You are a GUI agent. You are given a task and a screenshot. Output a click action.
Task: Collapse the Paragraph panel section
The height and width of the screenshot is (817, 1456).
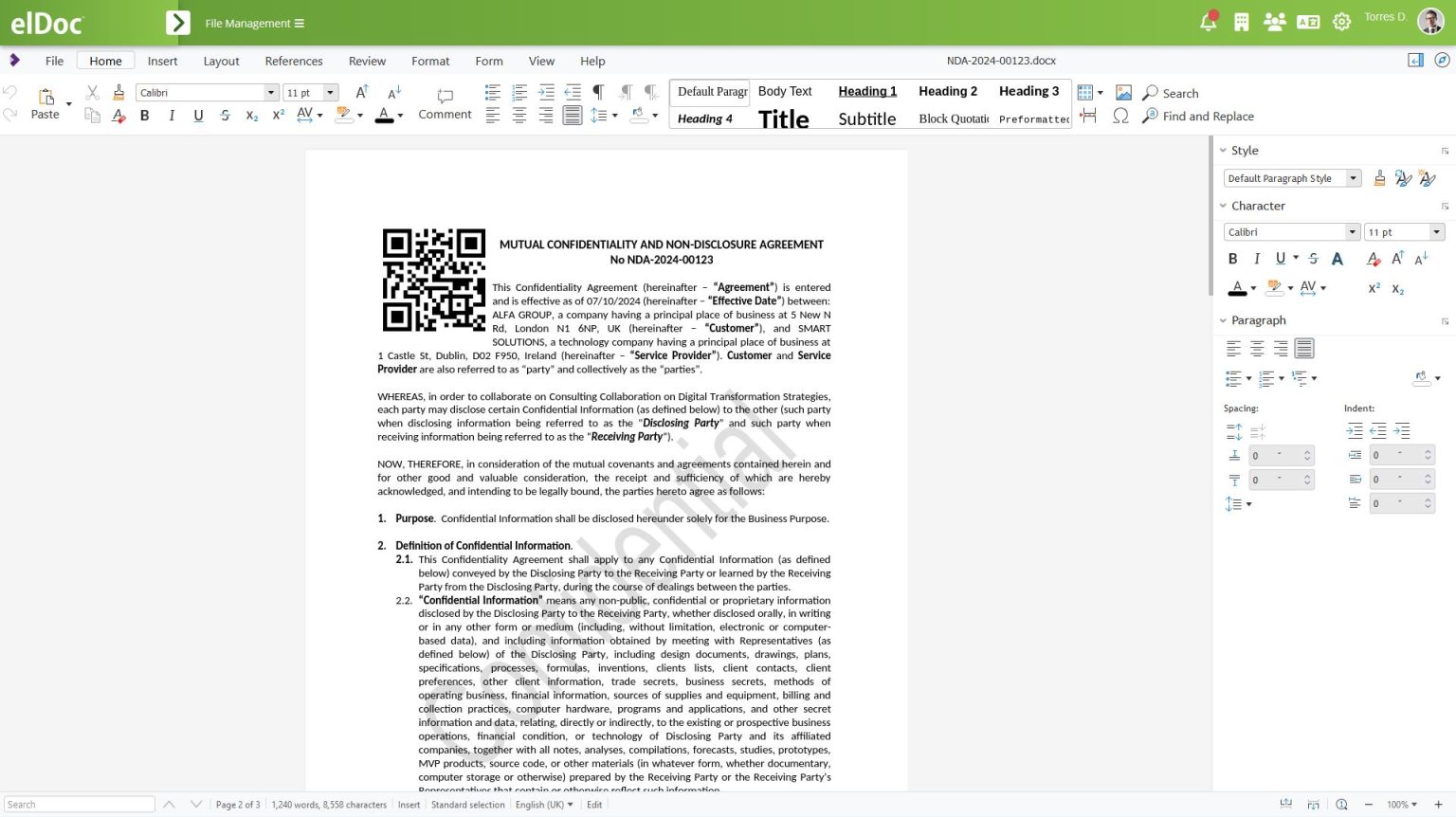pyautogui.click(x=1224, y=320)
